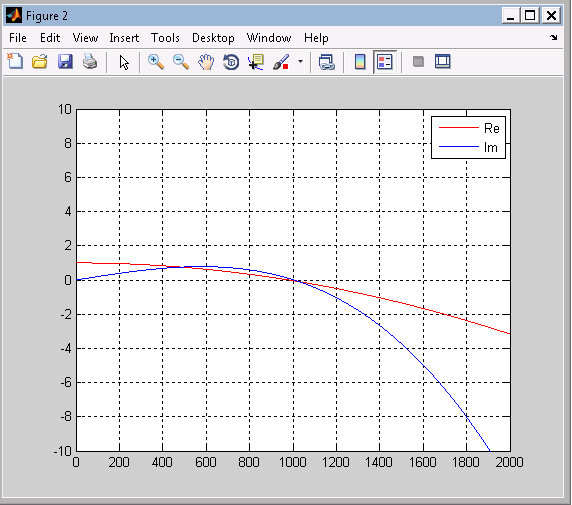Activate the Rotate 3D tool
572x505 pixels.
[231, 62]
